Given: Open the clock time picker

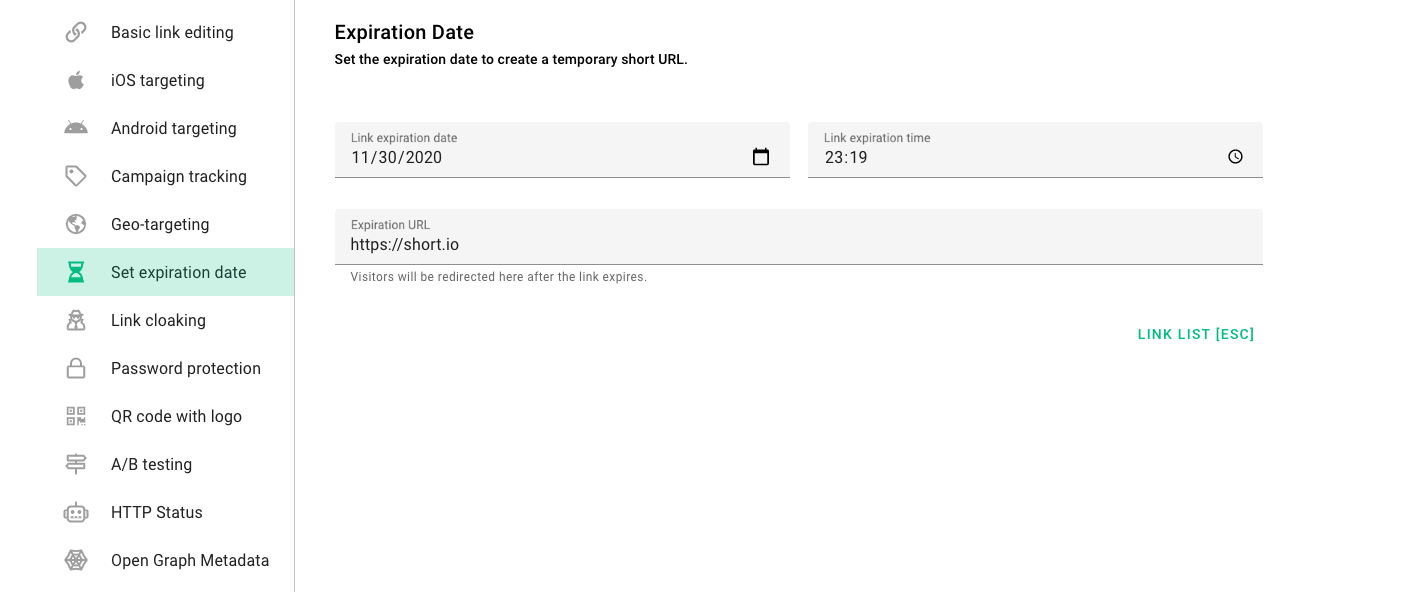Looking at the screenshot, I should [x=1235, y=157].
